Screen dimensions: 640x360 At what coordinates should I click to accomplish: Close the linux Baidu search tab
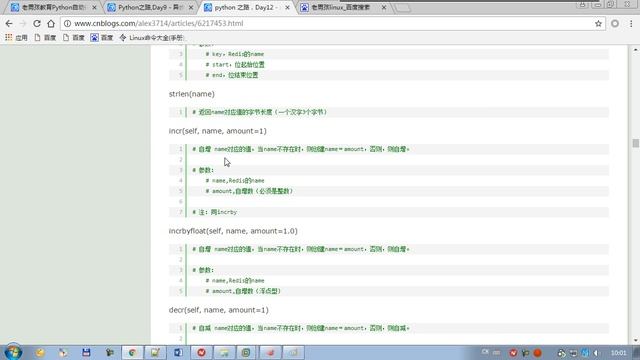pyautogui.click(x=384, y=7)
